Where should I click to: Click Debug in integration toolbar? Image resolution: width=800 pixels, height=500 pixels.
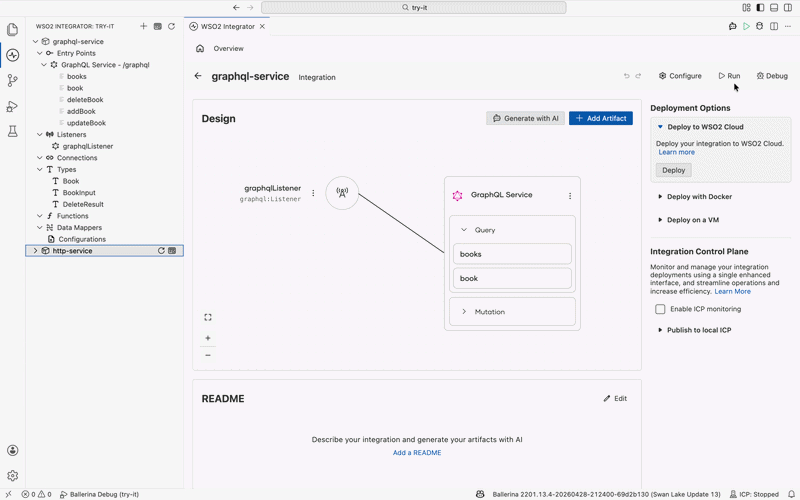(x=772, y=76)
